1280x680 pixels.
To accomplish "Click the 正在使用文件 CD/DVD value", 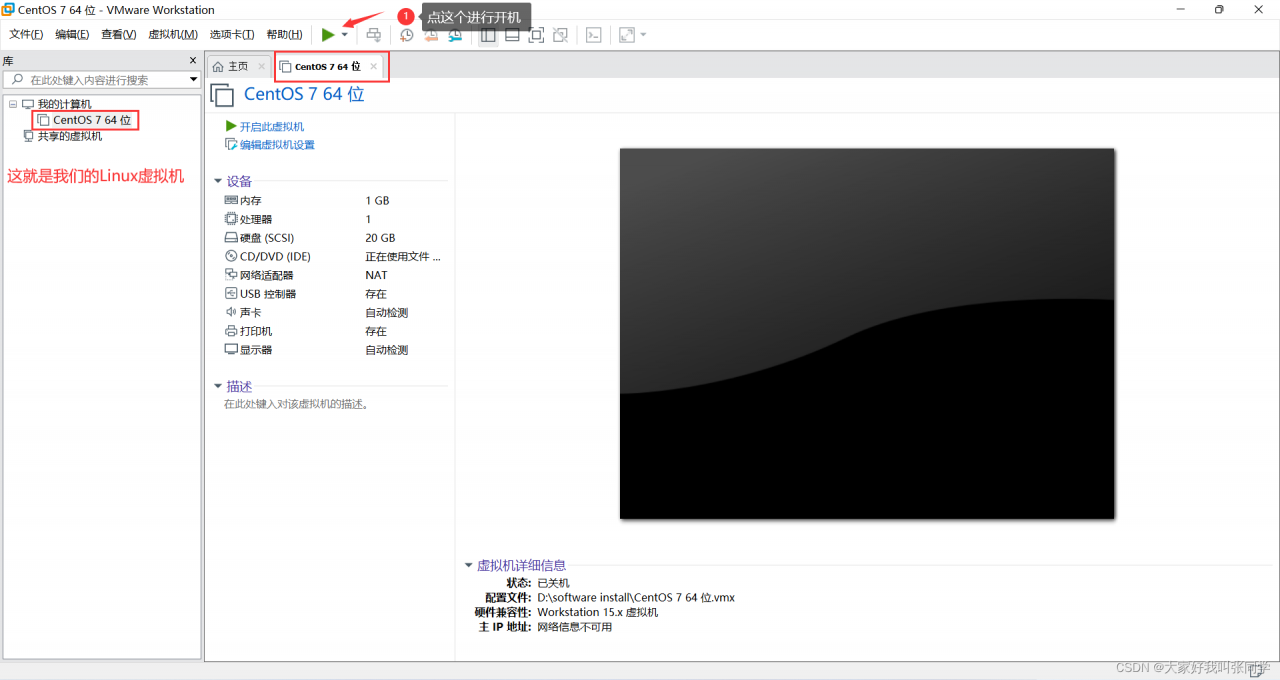I will [403, 257].
